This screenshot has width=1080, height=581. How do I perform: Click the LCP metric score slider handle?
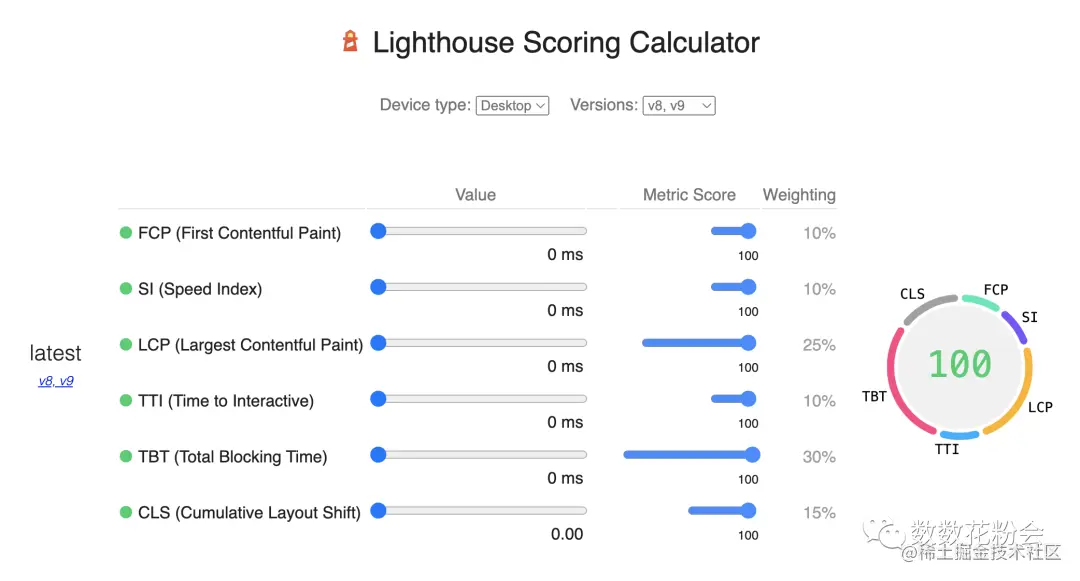pyautogui.click(x=748, y=343)
